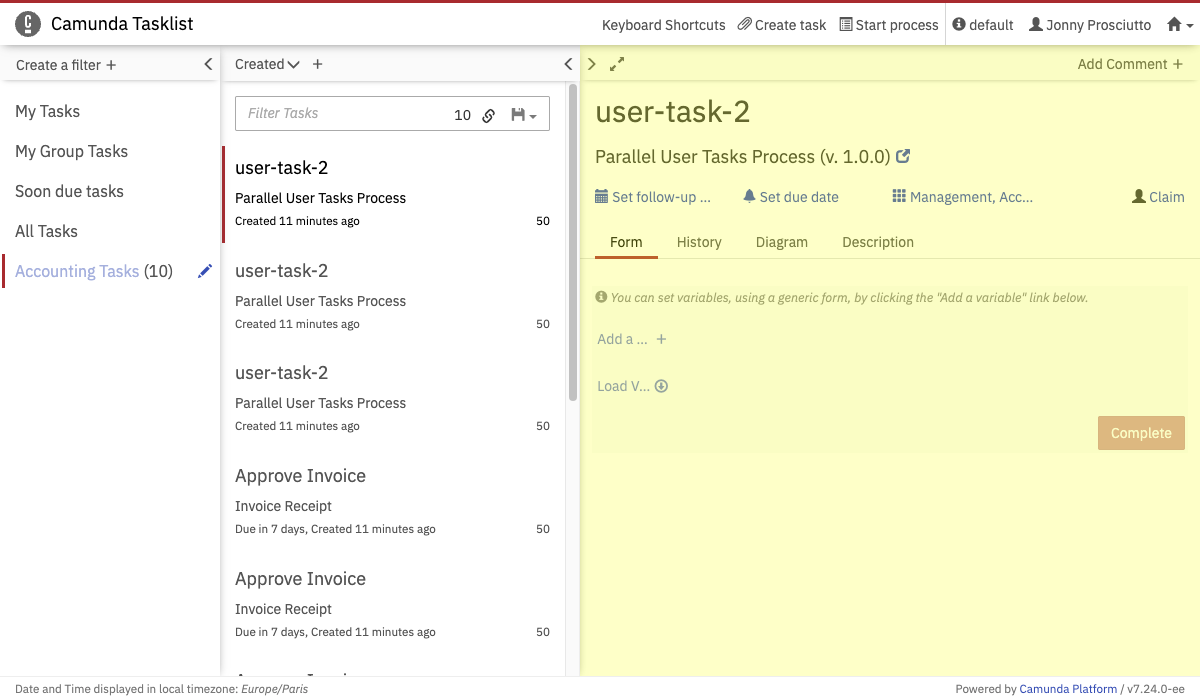This screenshot has width=1200, height=700.
Task: Click the Load Variables download icon
Action: point(661,386)
